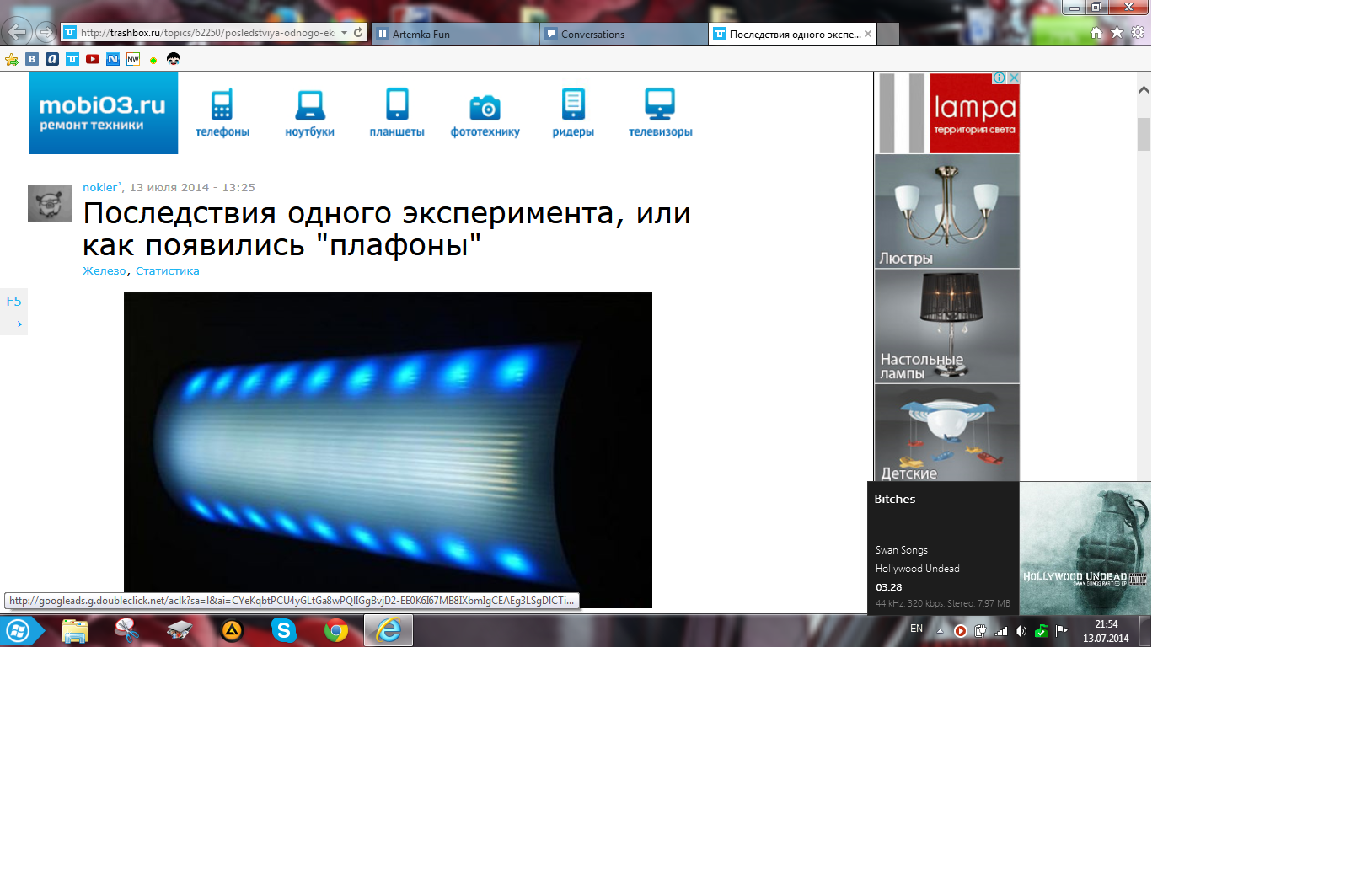Open the Детские lamps ad tile
The image size is (1372, 888).
coord(947,433)
